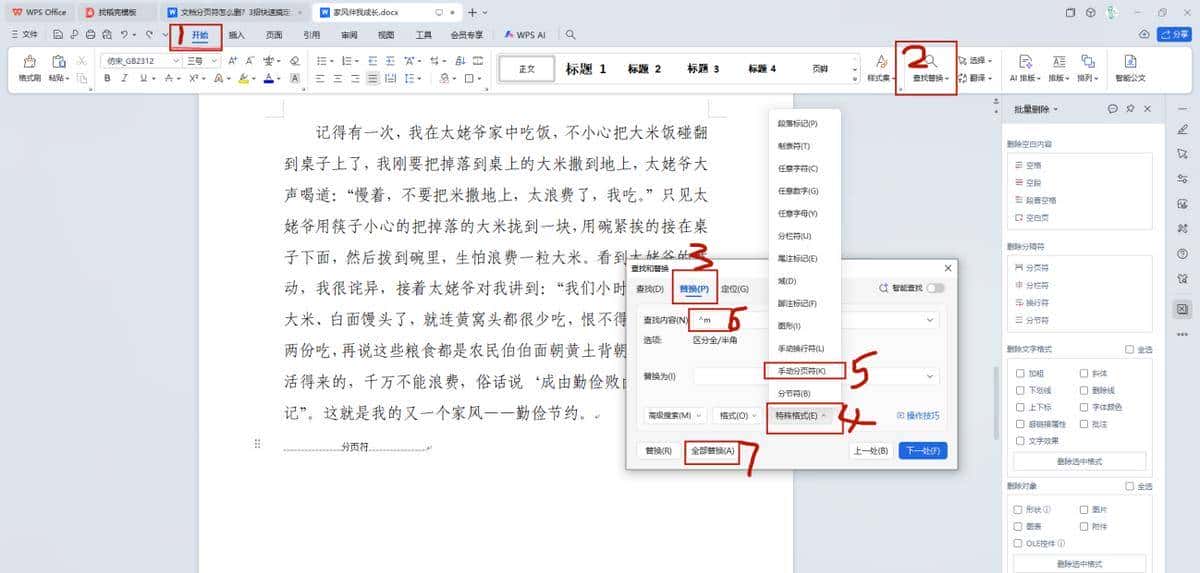Screen dimensions: 1200x573
Task: Open the Format (格式) dropdown in dialog
Action: coord(738,415)
